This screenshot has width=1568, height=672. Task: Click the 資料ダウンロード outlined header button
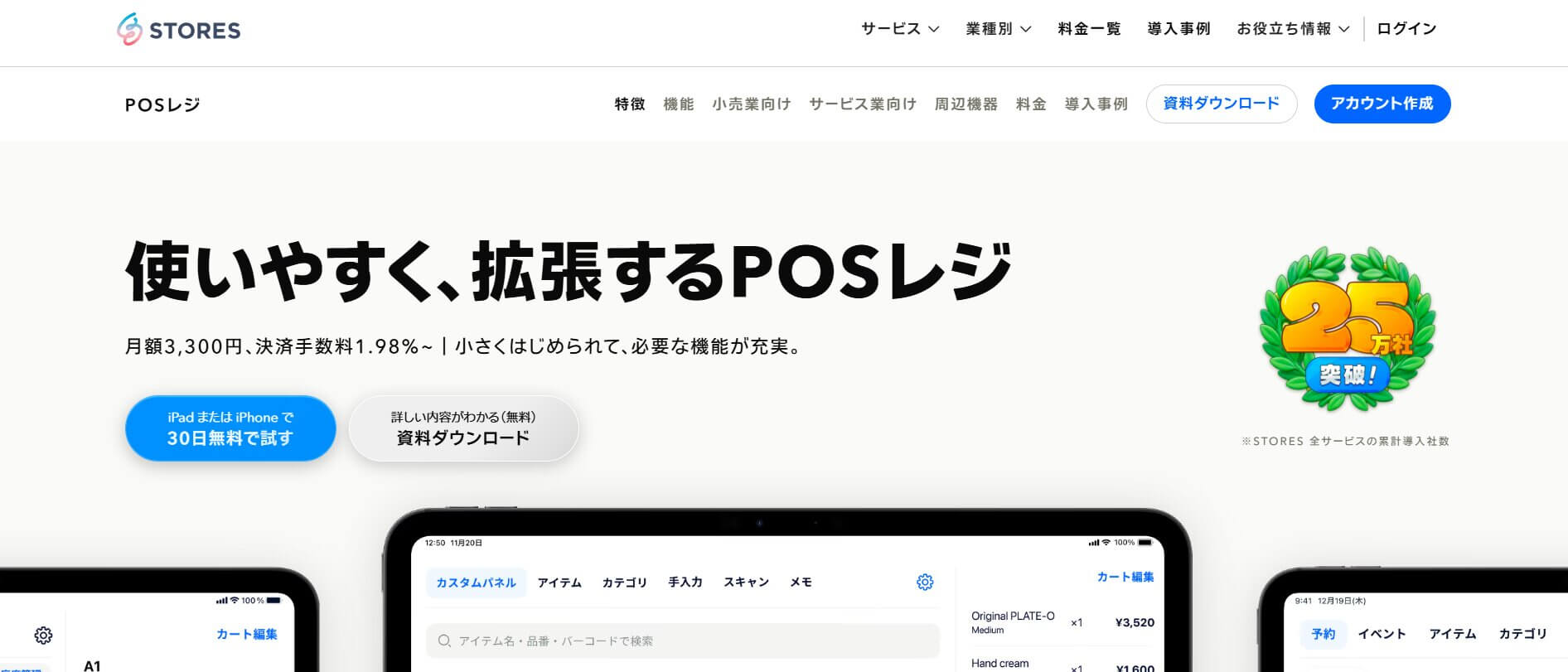click(1222, 104)
